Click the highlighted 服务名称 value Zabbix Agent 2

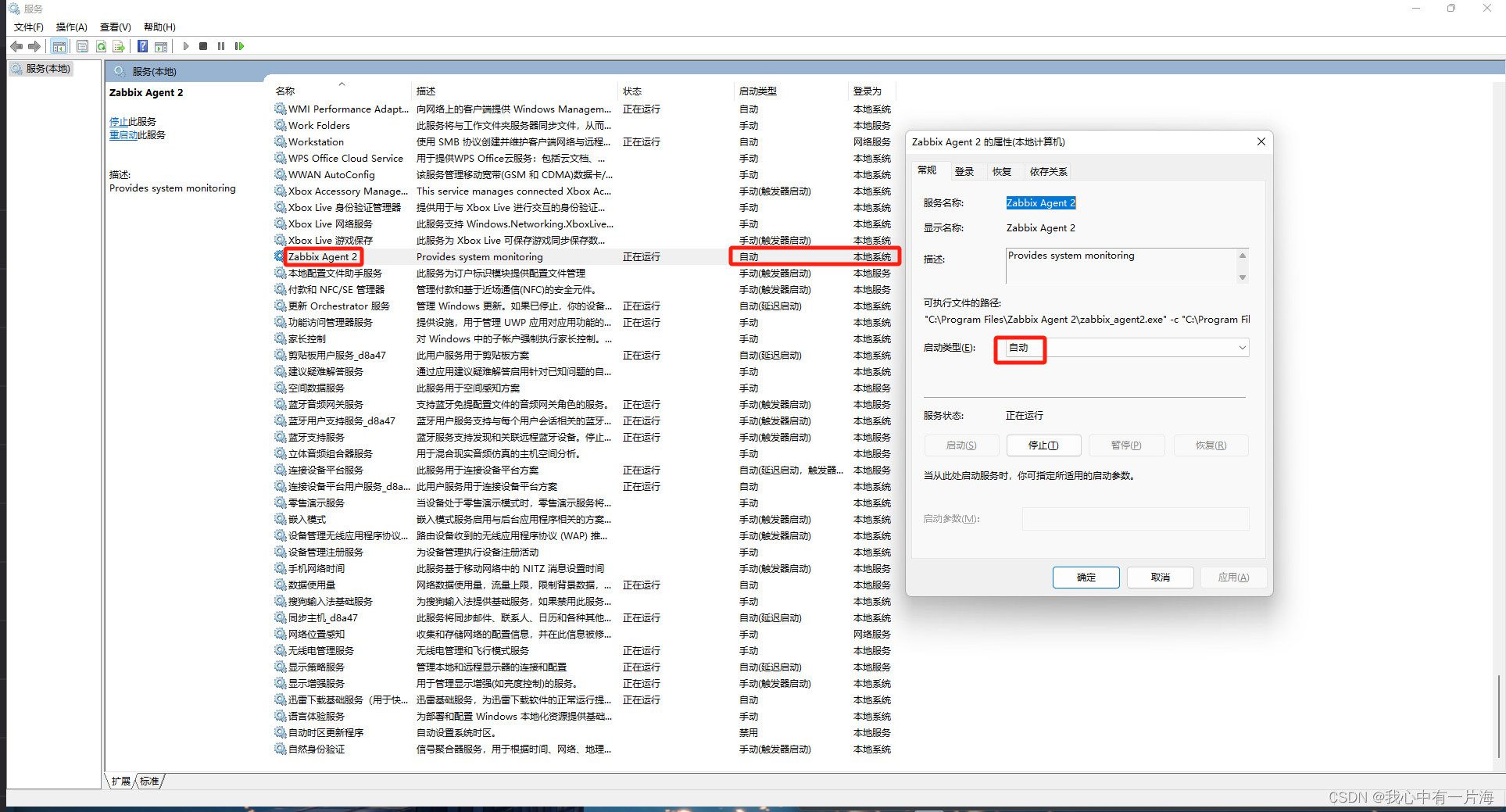[1041, 203]
